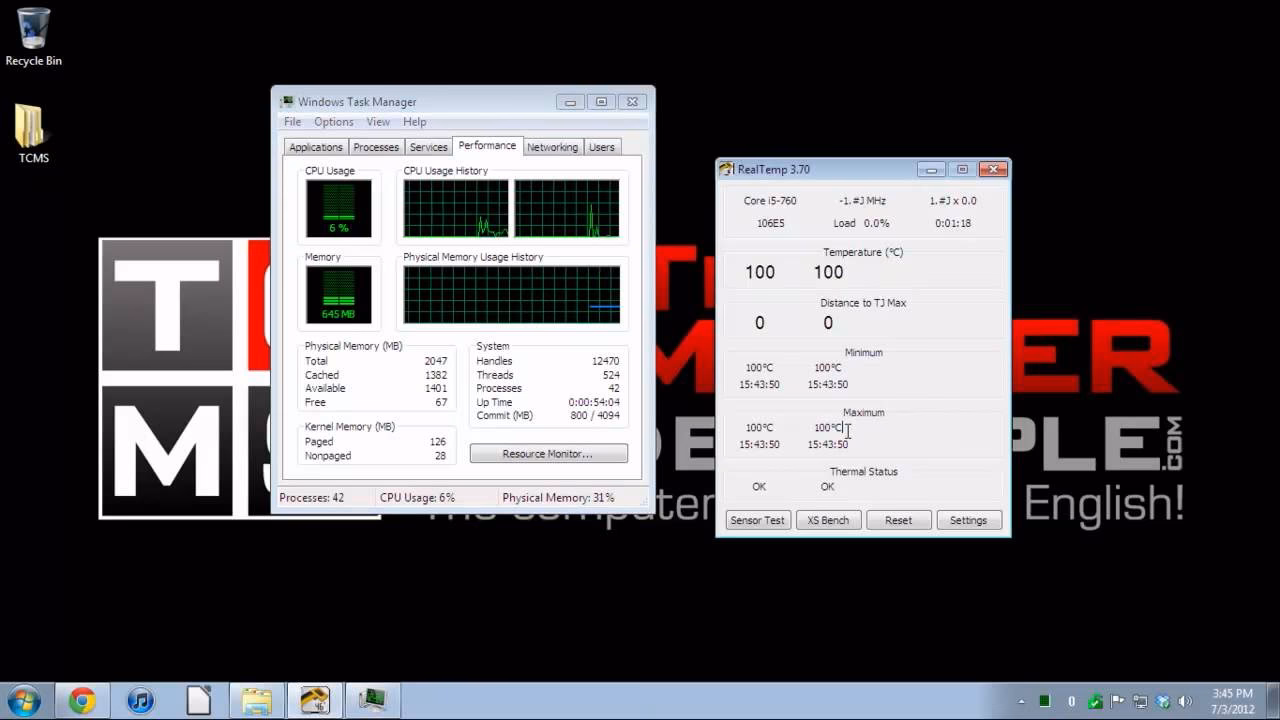Click the Physical Memory Usage History graph
Screen dimensions: 1280x720
coord(512,294)
